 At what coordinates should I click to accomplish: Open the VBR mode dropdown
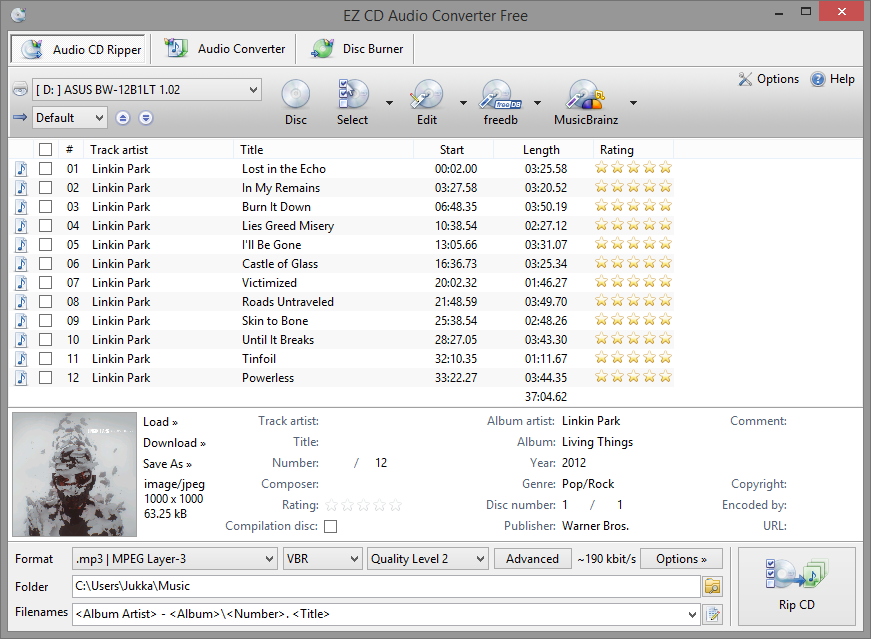tap(322, 558)
